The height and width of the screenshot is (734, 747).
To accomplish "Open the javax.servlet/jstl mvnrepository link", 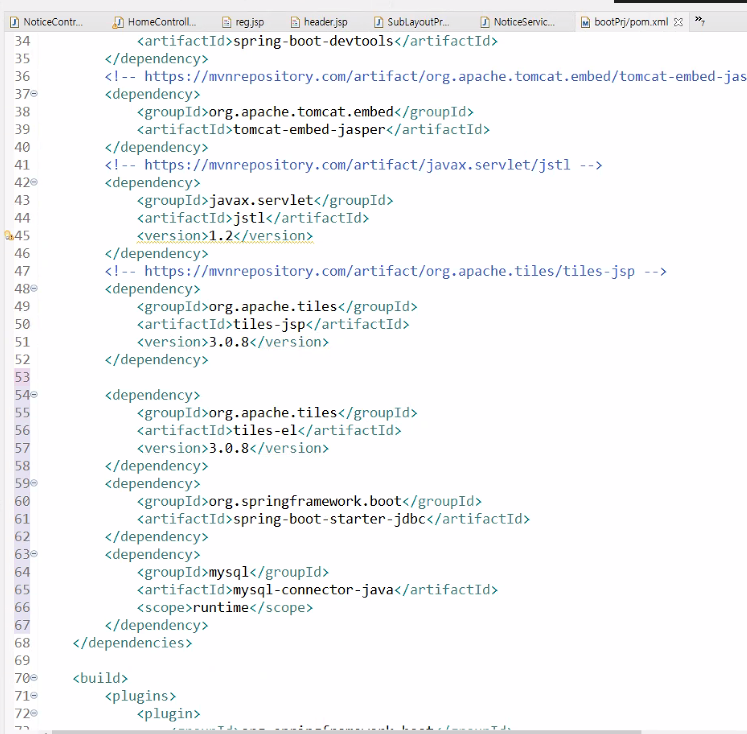I will tap(357, 165).
